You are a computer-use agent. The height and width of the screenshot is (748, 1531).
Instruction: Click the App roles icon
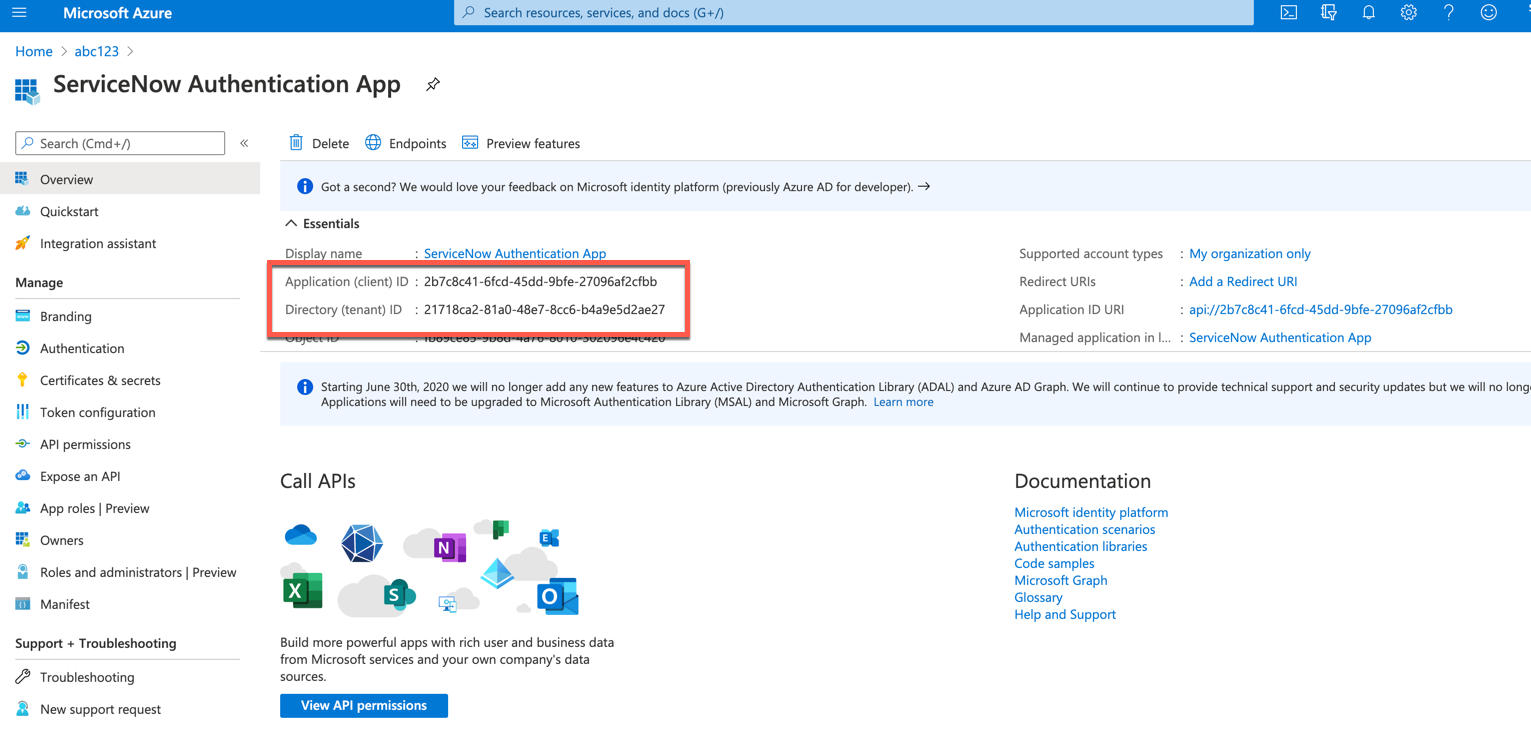22,508
